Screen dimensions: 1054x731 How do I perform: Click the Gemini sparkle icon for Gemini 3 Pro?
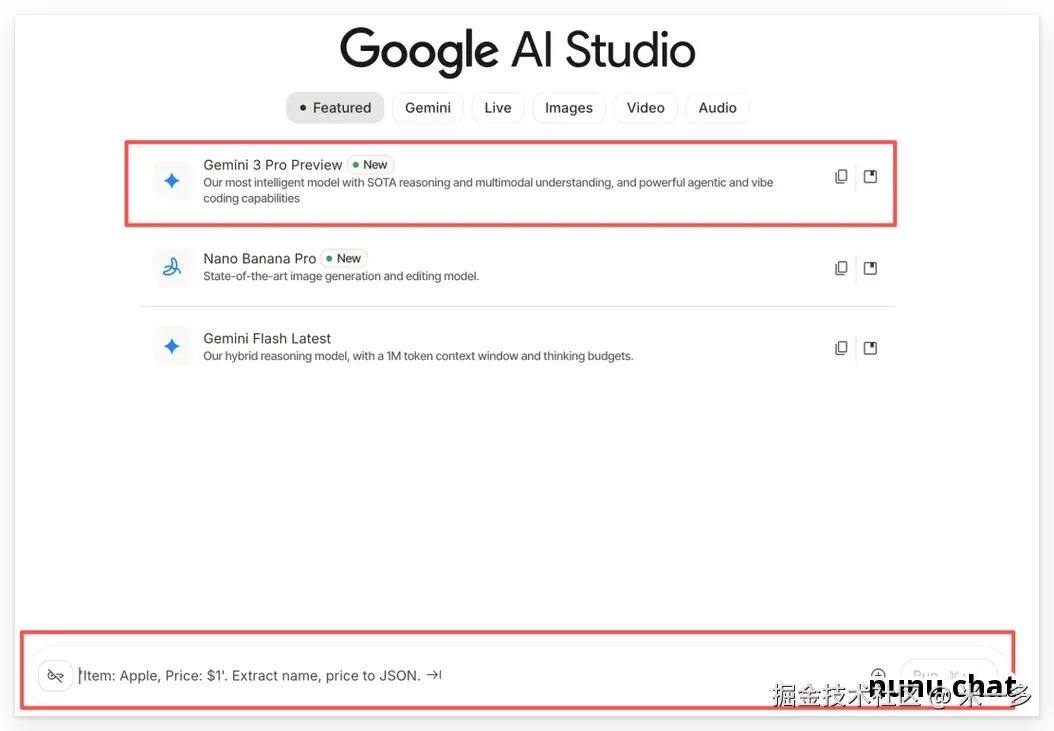click(172, 180)
